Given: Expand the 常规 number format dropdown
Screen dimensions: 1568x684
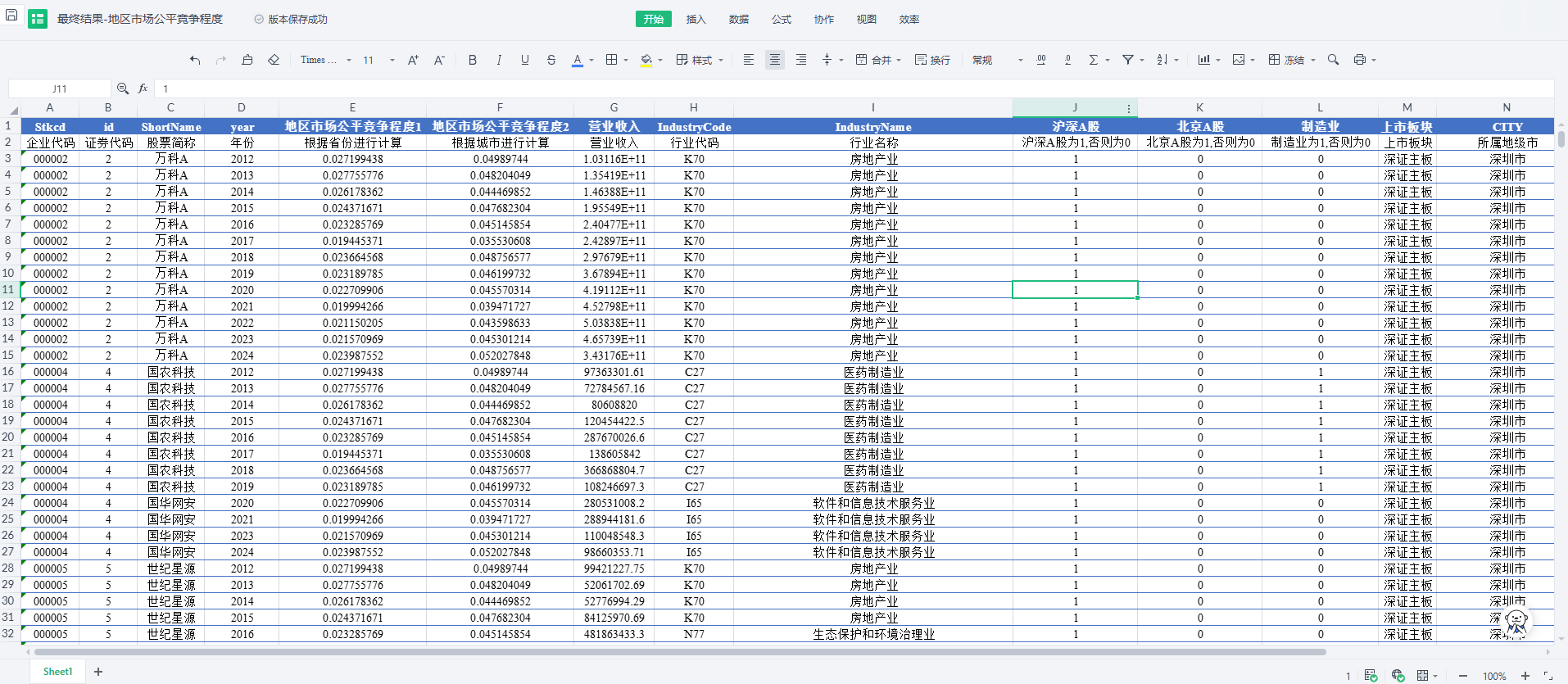Looking at the screenshot, I should pos(997,60).
